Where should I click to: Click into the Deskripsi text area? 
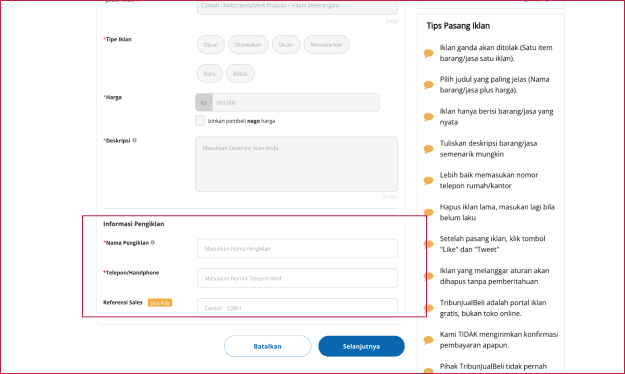pos(297,164)
